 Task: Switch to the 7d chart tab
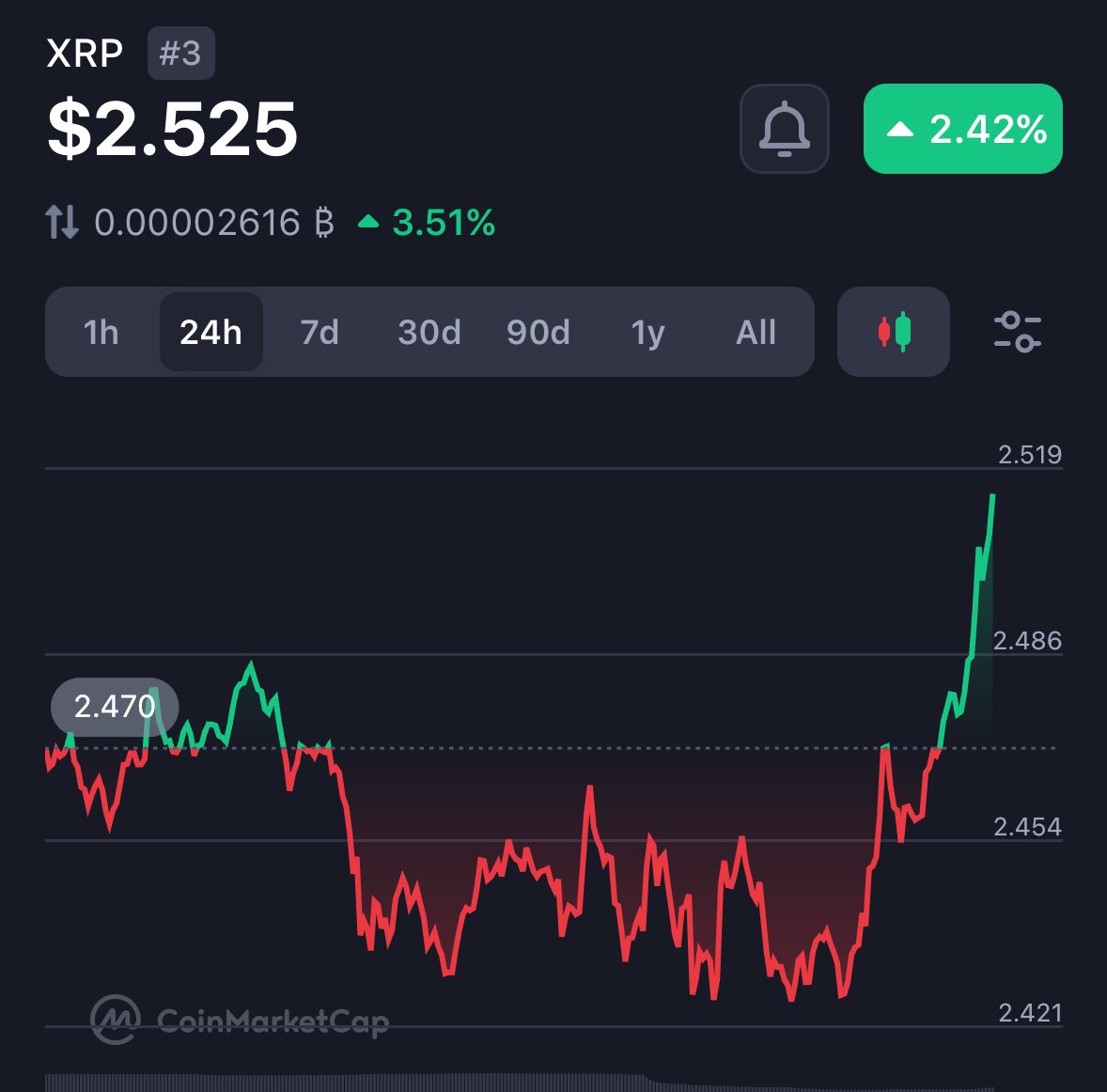coord(319,332)
